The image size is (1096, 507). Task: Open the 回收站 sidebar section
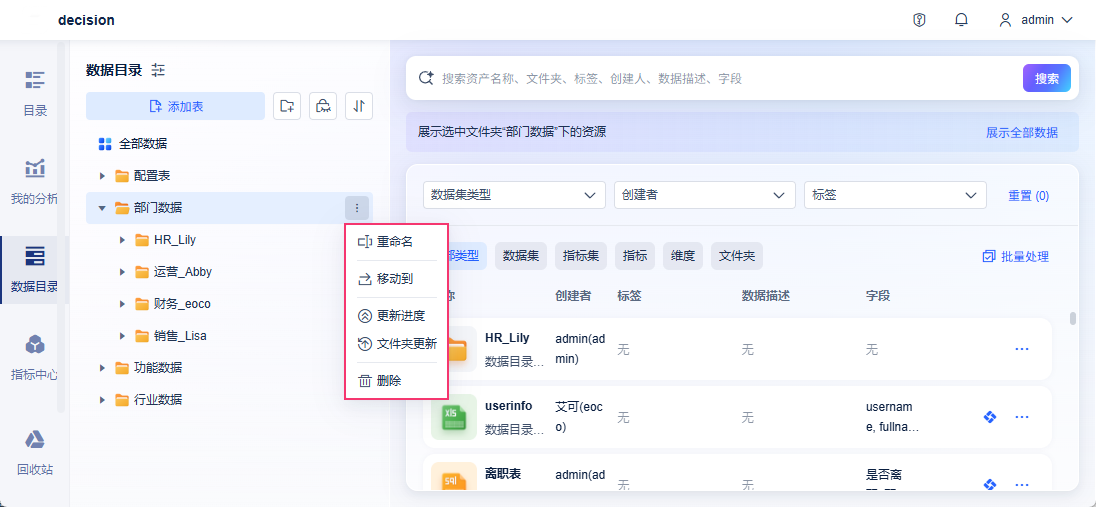[x=35, y=452]
